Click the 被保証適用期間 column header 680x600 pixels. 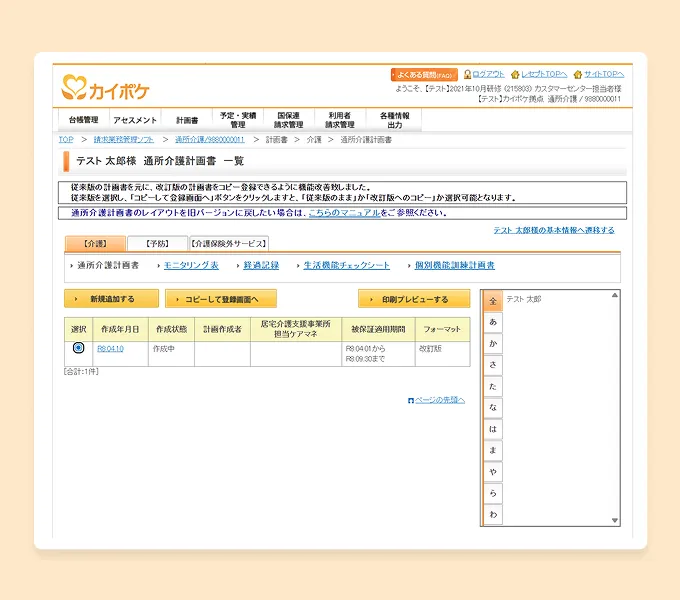click(x=378, y=329)
